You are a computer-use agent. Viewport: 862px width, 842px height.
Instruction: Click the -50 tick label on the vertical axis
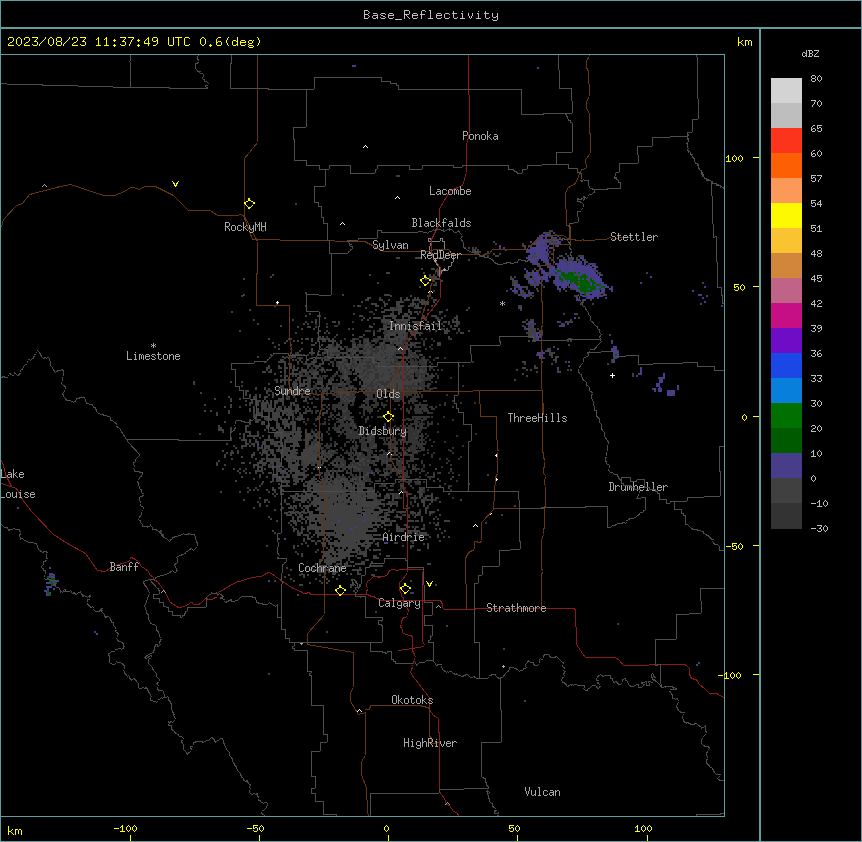(x=734, y=546)
